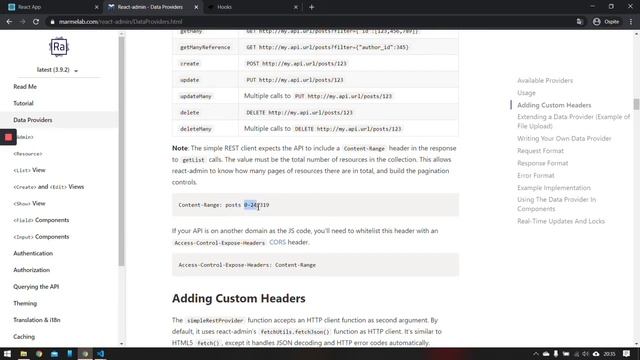
Task: Click the system clock showing 20:35
Action: [609, 354]
